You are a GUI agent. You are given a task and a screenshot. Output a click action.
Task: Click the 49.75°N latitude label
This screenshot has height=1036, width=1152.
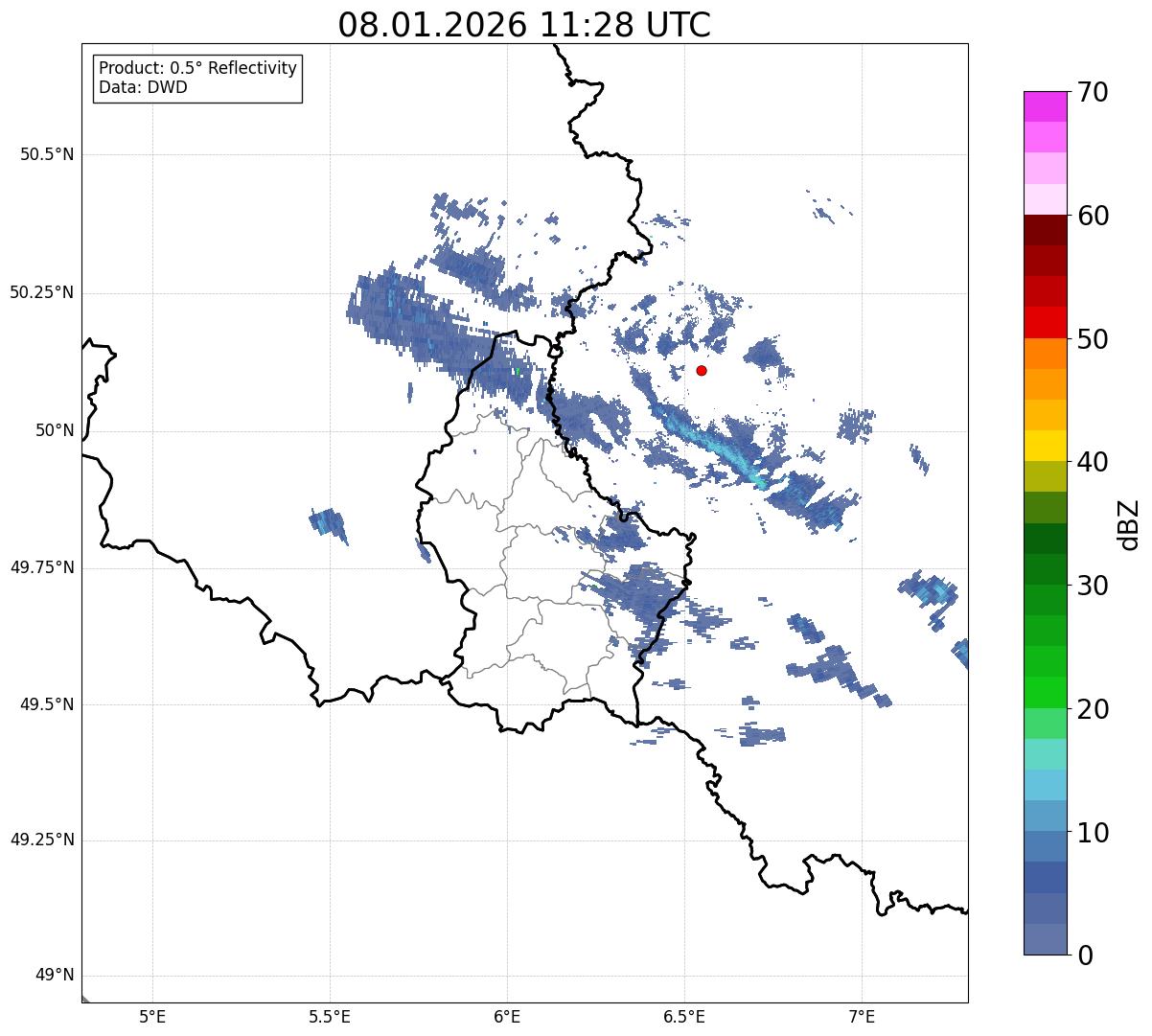point(42,567)
